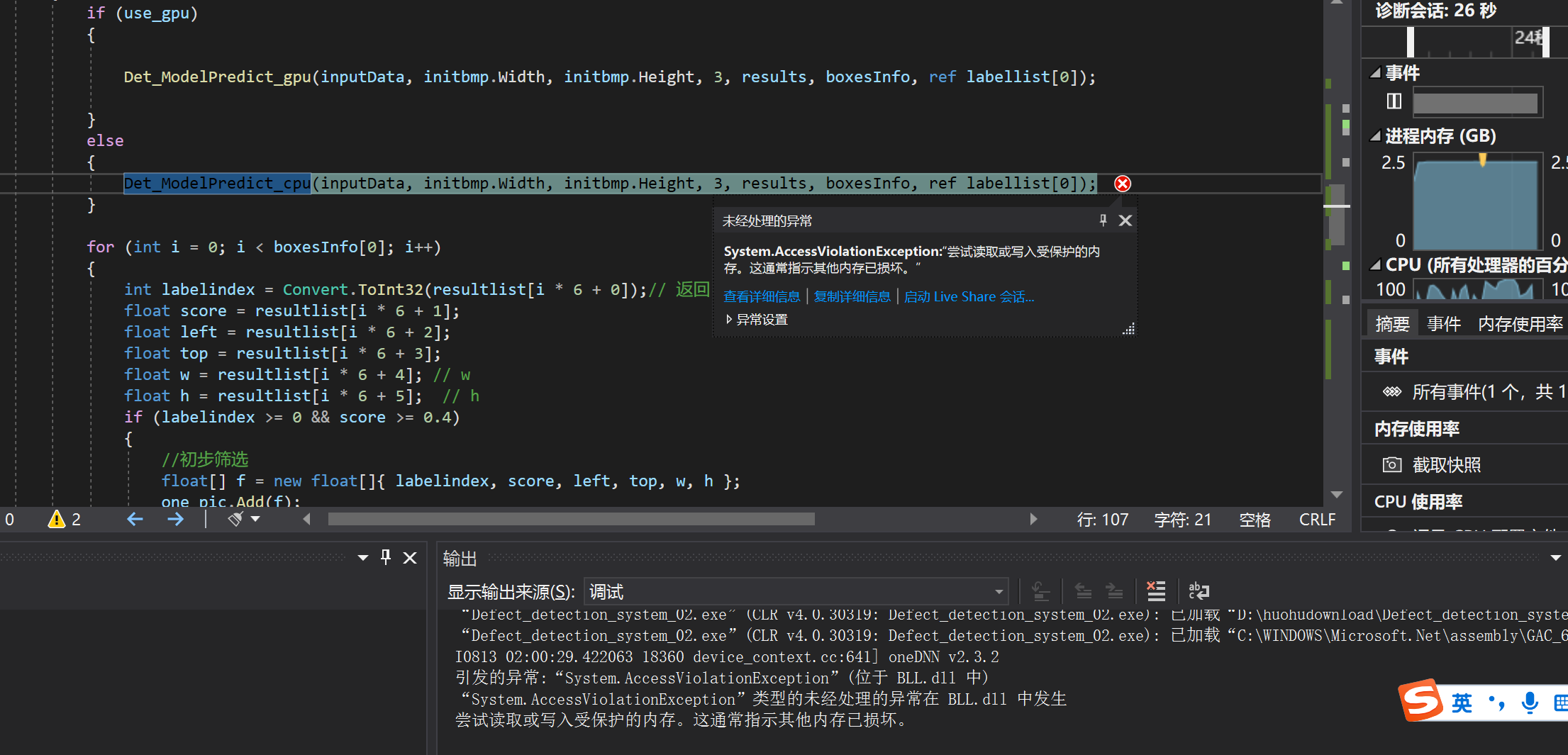Navigate backward with left arrow

[x=135, y=520]
